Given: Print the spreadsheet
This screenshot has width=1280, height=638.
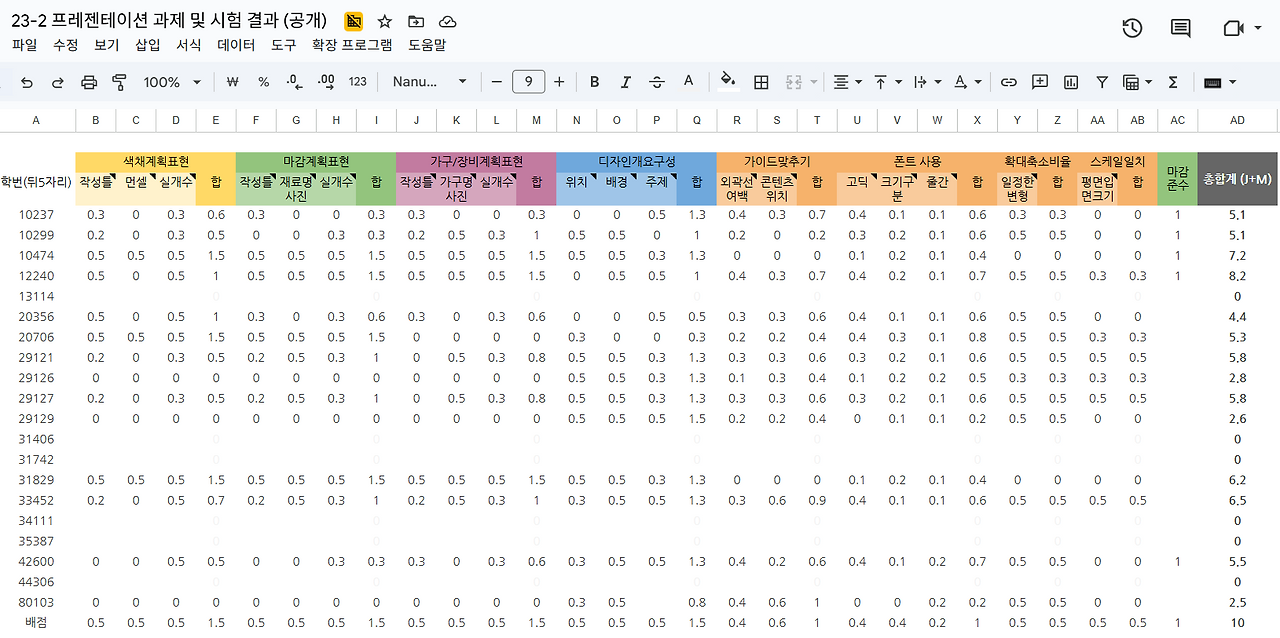Looking at the screenshot, I should [89, 82].
